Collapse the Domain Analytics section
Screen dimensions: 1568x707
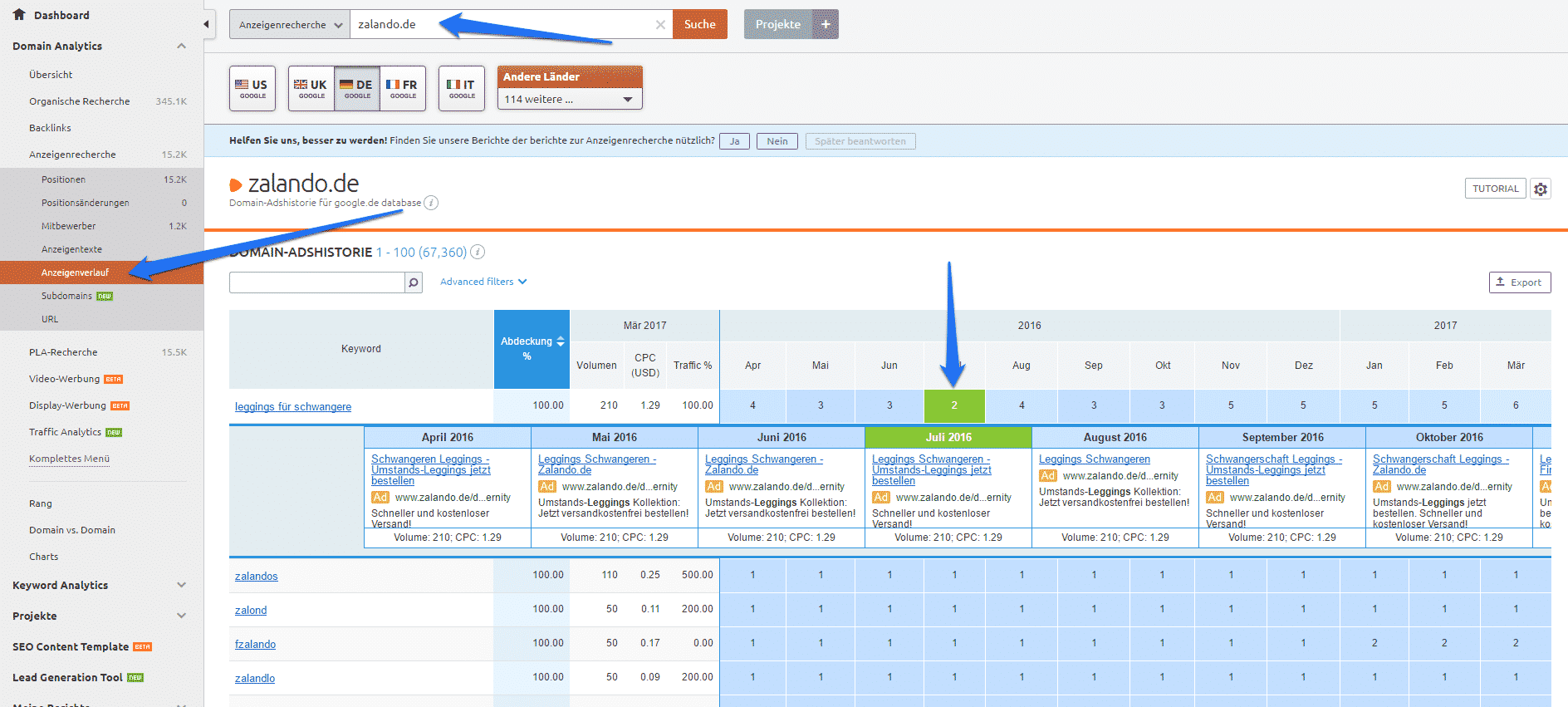pos(182,47)
